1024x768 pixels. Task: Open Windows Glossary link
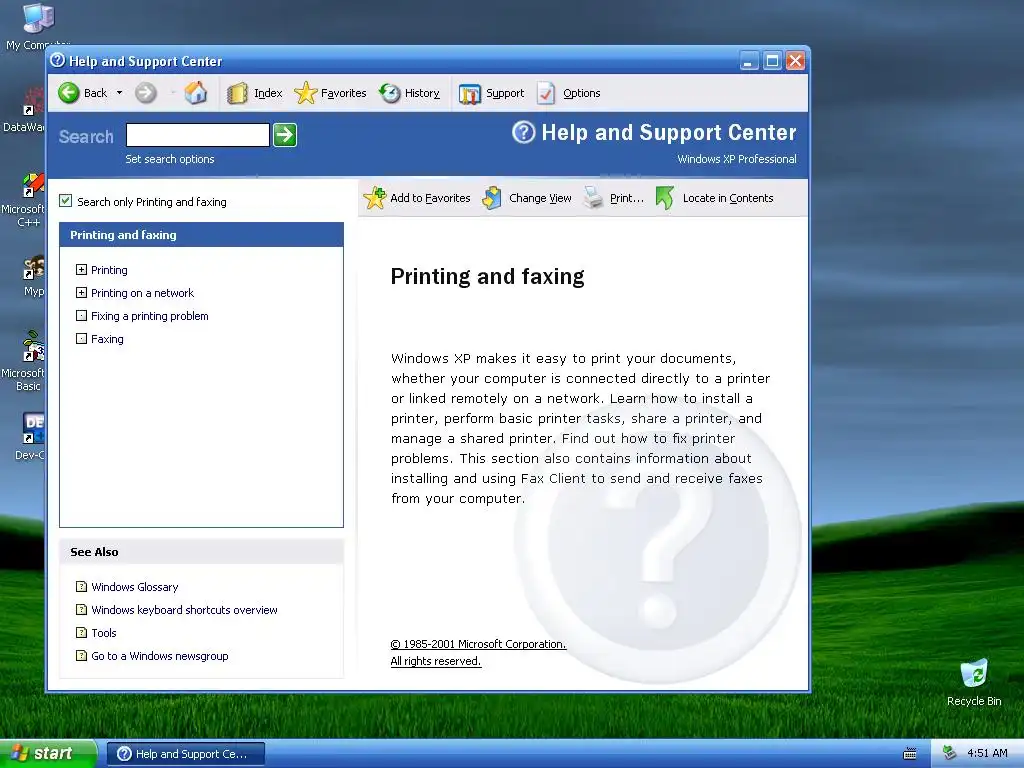(x=135, y=587)
